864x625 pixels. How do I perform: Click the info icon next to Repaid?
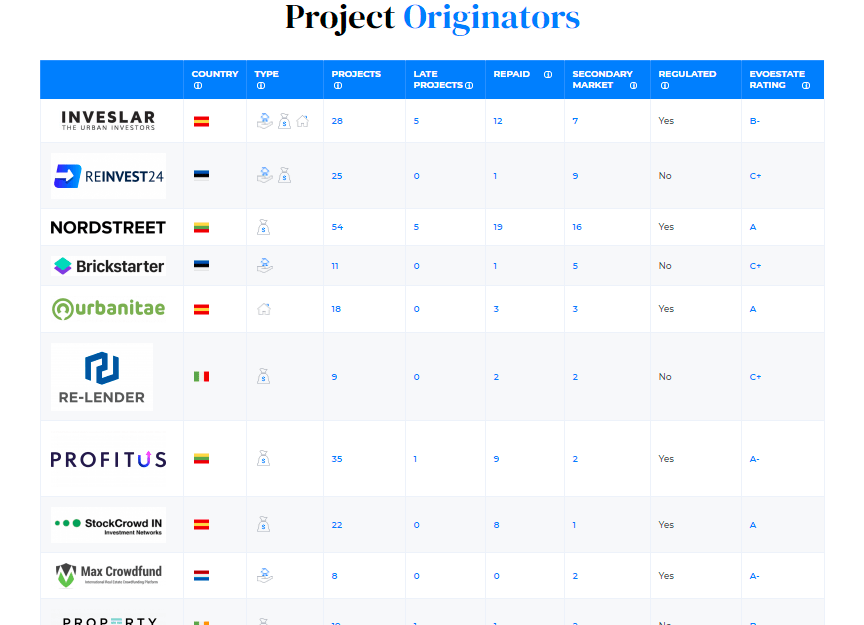pos(548,74)
